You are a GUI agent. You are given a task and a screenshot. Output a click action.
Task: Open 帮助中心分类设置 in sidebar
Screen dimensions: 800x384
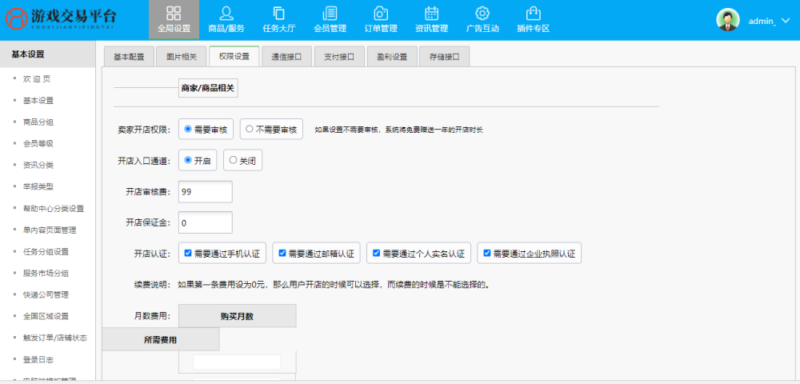(x=54, y=209)
